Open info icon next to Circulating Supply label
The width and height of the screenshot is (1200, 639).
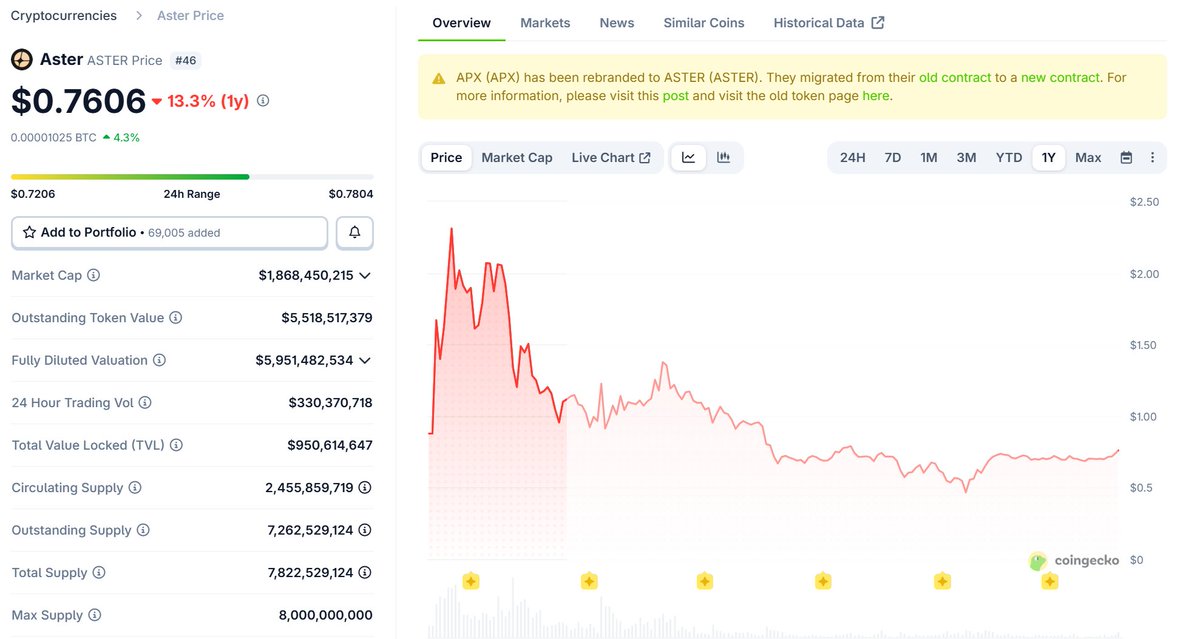[x=135, y=488]
